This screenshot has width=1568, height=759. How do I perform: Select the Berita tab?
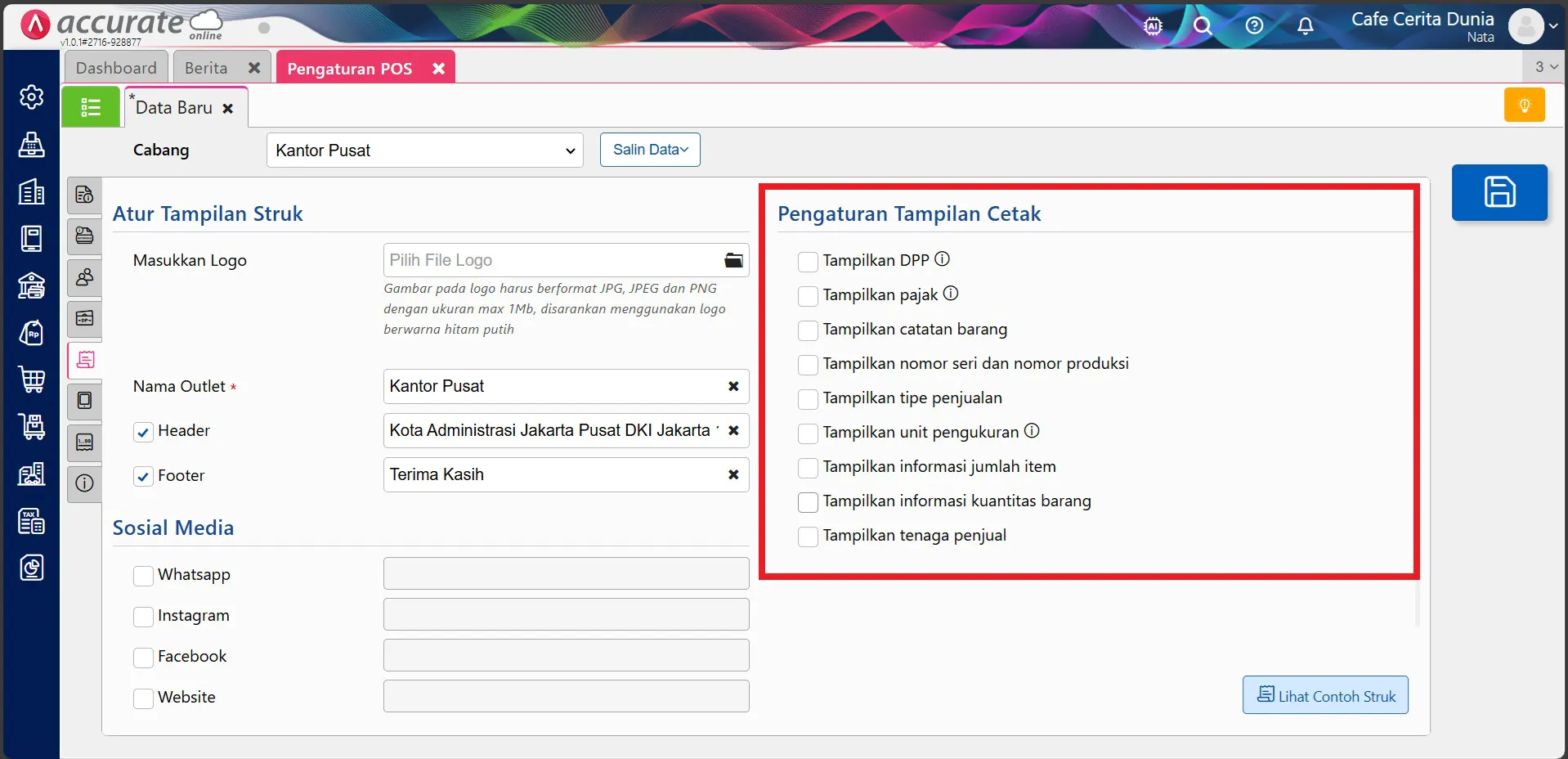(204, 67)
